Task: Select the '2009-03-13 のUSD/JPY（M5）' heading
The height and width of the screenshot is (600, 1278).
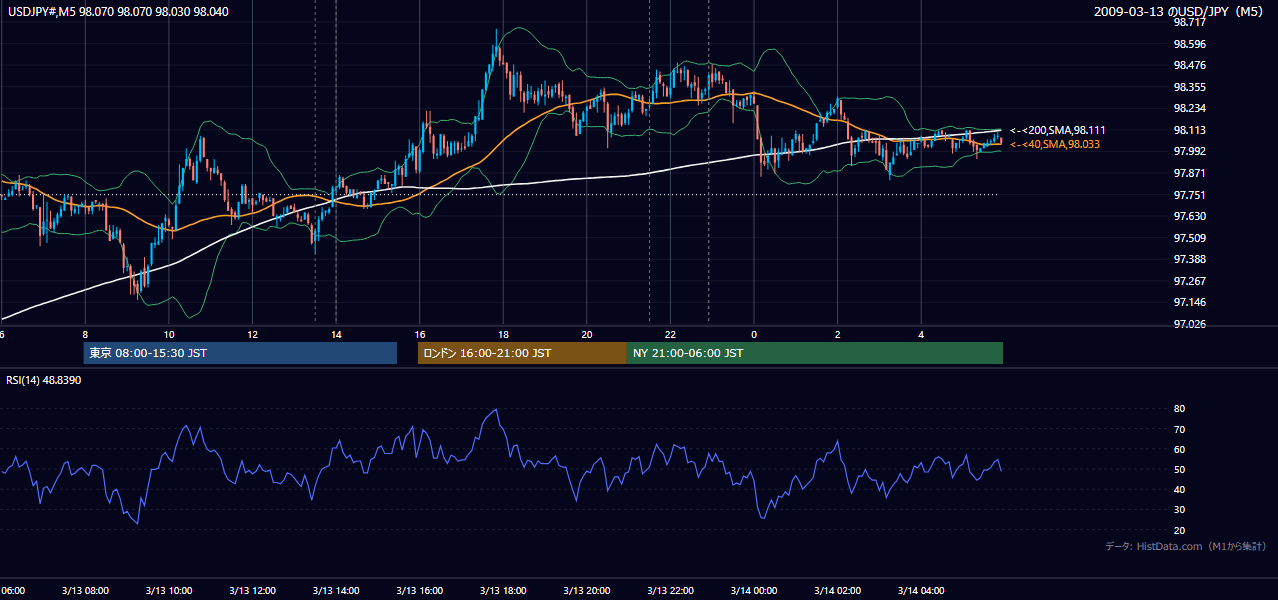Action: click(1180, 12)
